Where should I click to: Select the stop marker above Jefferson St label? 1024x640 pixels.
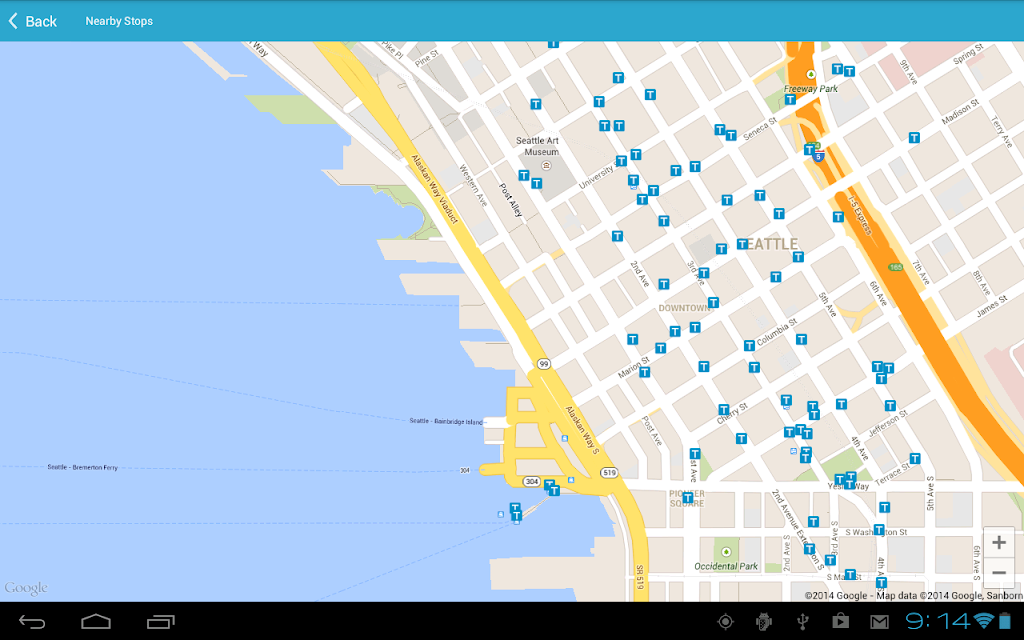(890, 406)
